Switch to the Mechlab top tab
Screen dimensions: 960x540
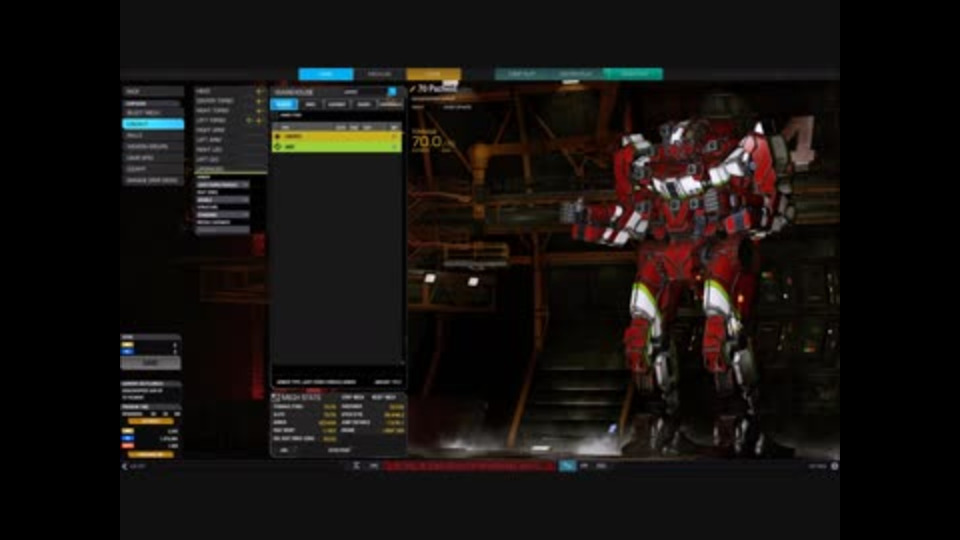click(x=380, y=74)
